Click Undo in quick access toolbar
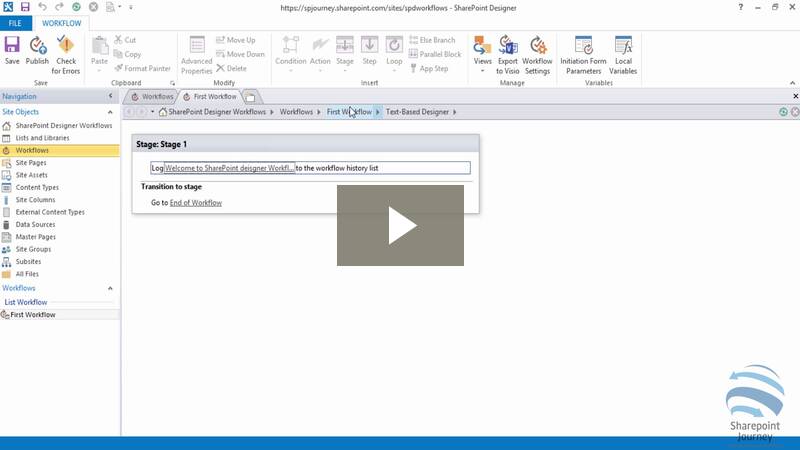Image resolution: width=800 pixels, height=450 pixels. [x=42, y=7]
